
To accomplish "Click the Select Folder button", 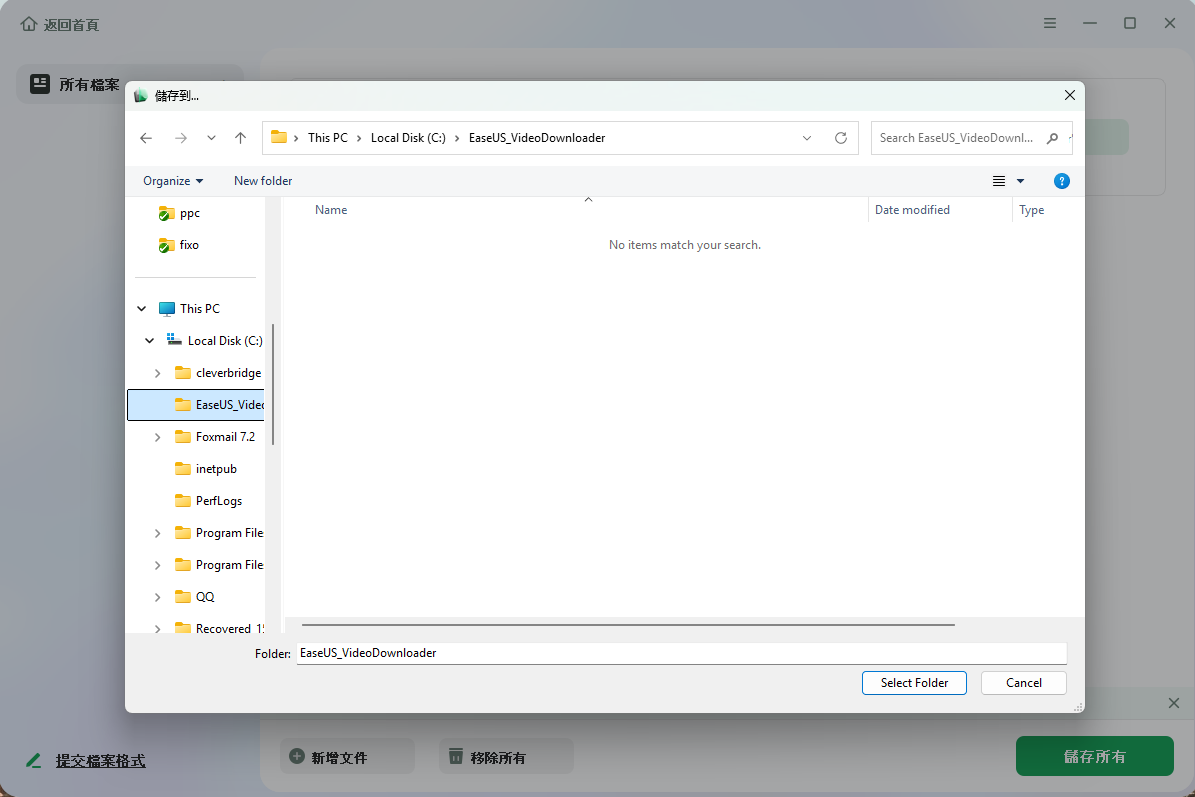I will pyautogui.click(x=914, y=683).
